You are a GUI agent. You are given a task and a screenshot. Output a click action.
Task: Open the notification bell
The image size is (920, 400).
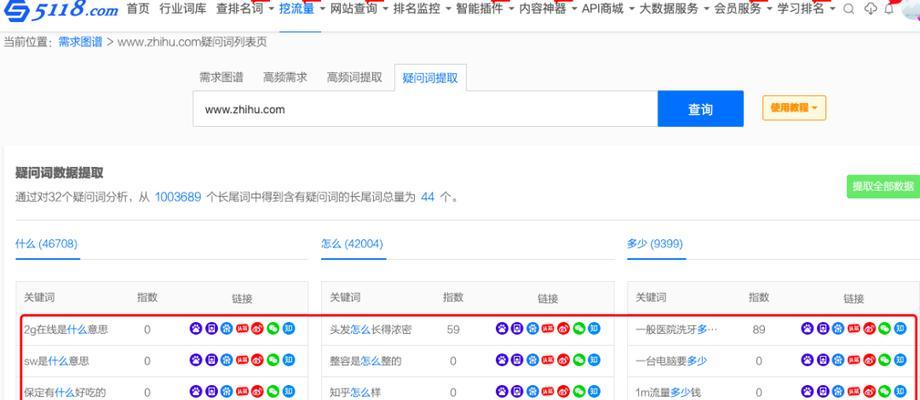889,9
